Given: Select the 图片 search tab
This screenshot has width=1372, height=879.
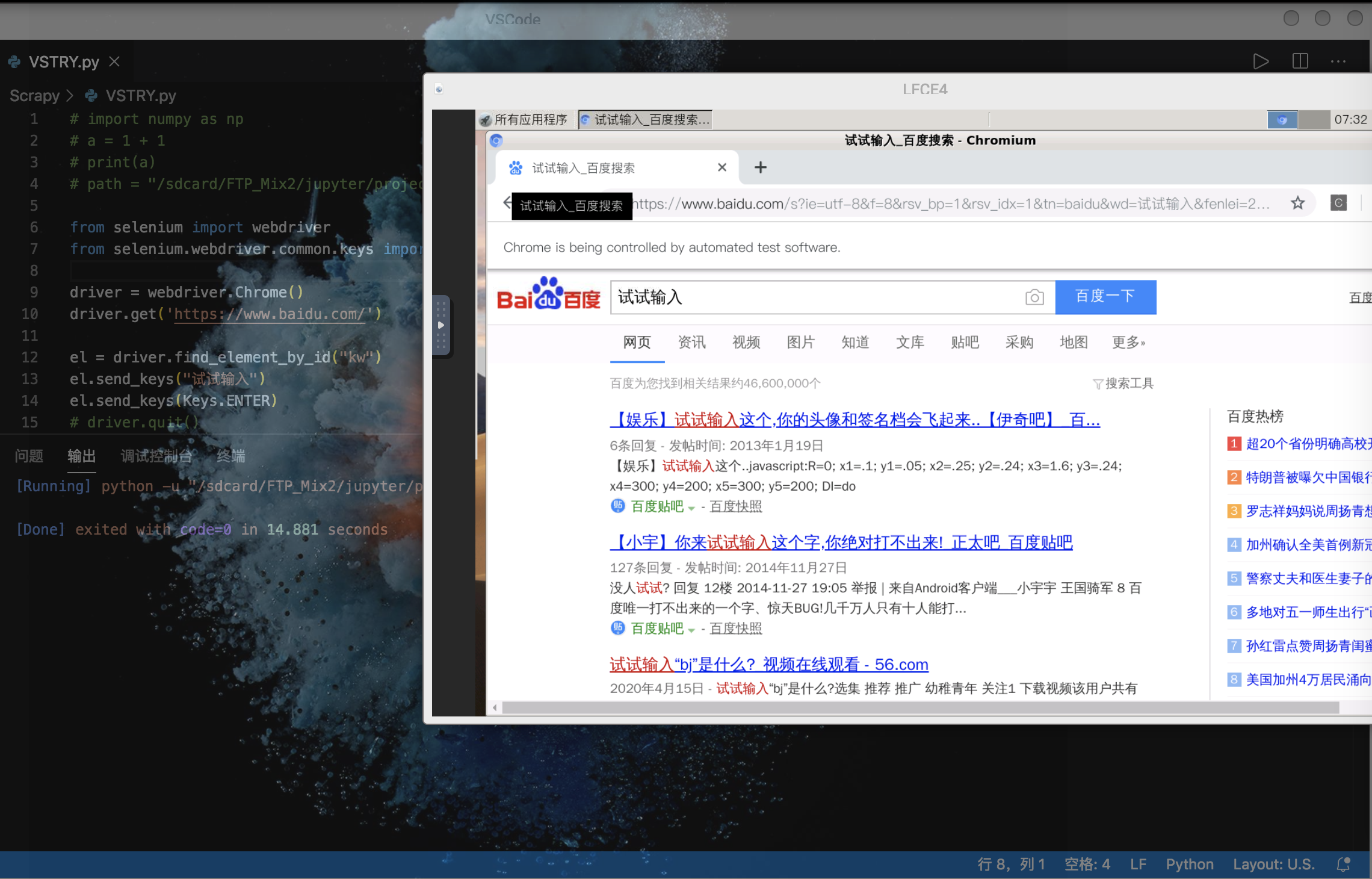Looking at the screenshot, I should tap(800, 343).
